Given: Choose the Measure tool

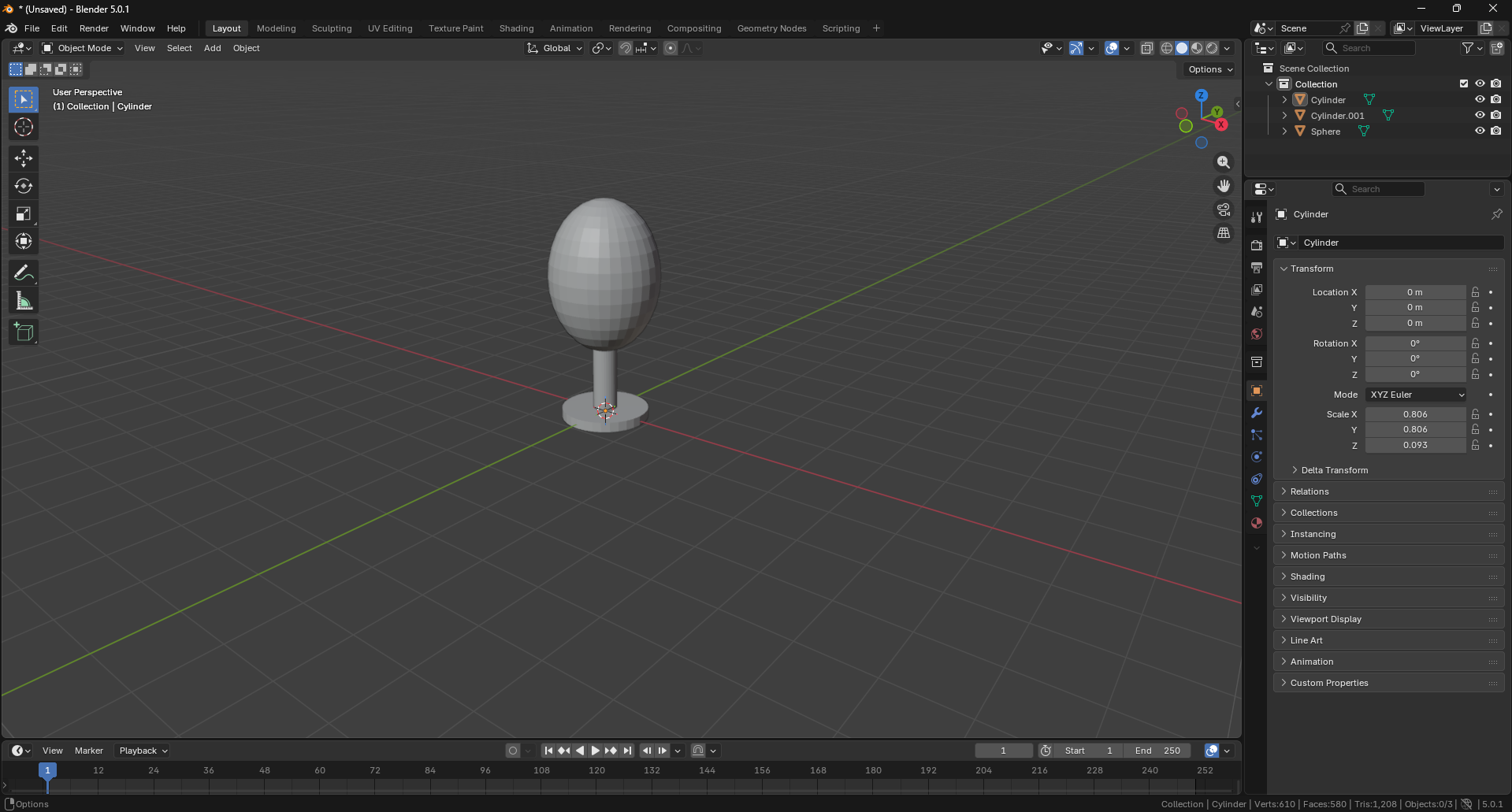Looking at the screenshot, I should [x=24, y=301].
